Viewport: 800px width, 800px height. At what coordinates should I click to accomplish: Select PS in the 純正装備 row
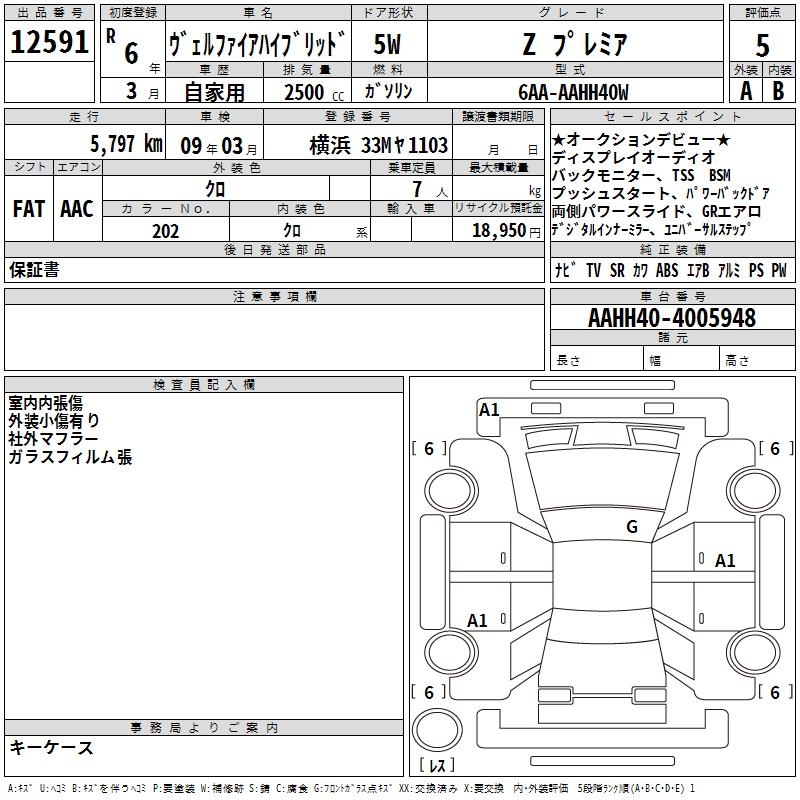(x=756, y=270)
